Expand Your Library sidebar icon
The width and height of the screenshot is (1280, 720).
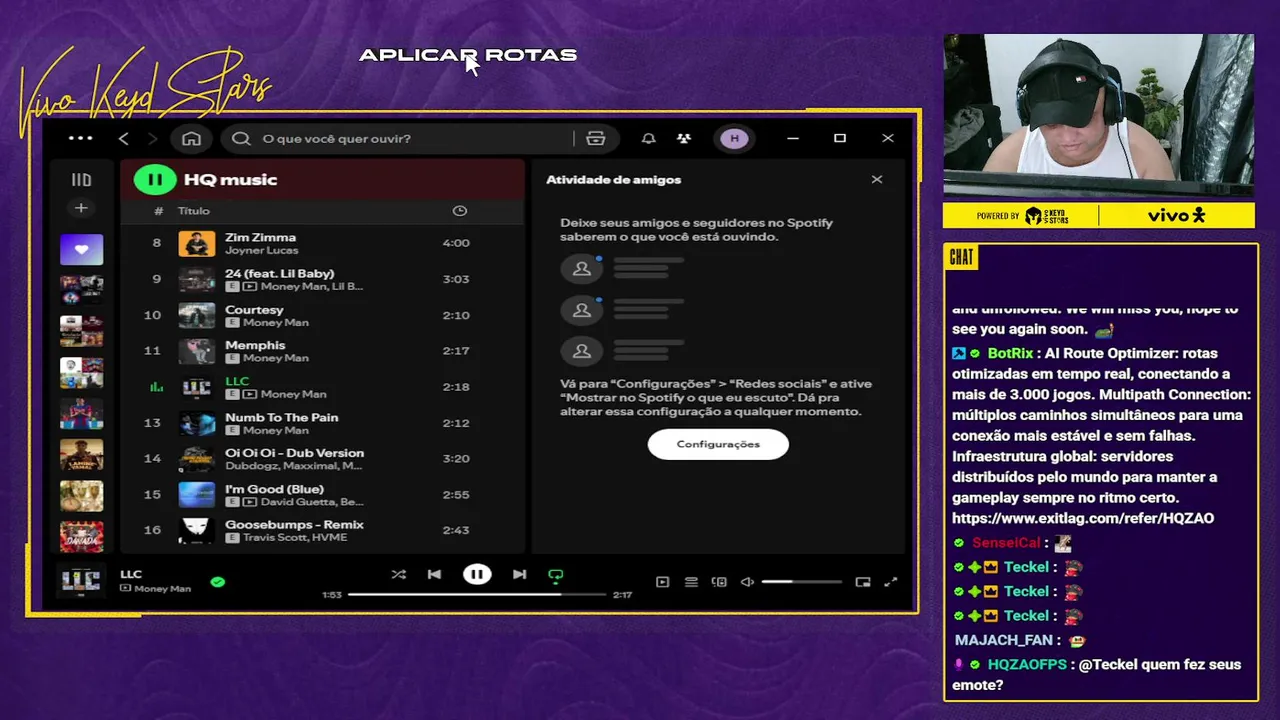(81, 180)
